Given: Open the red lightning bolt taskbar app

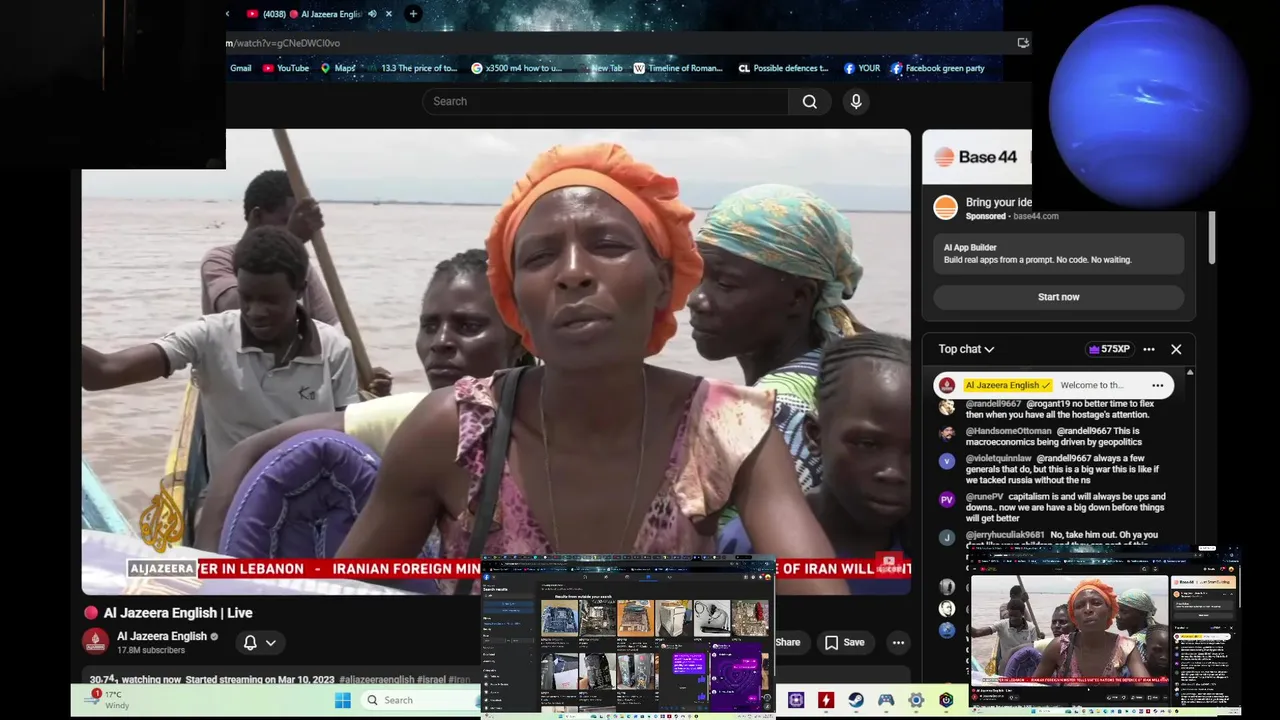Looking at the screenshot, I should [826, 700].
